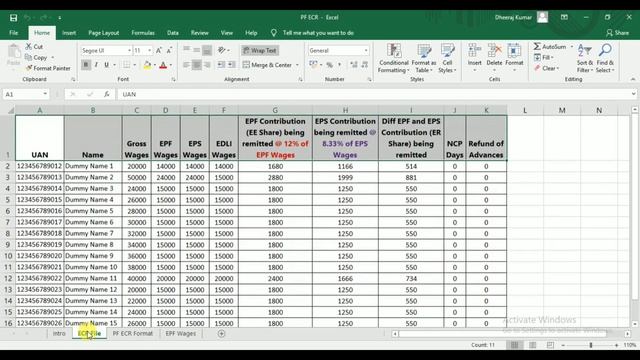Viewport: 640px width, 360px height.
Task: Click the orientation text angle icon
Action: coord(222,50)
